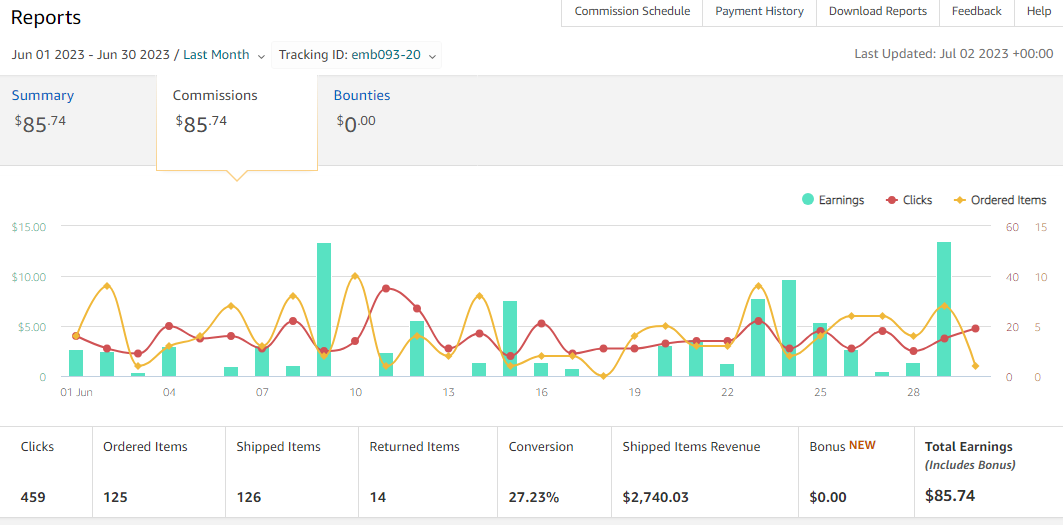Click the tallest earnings bar near June 9
Screen dimensions: 1063x525
click(x=324, y=310)
